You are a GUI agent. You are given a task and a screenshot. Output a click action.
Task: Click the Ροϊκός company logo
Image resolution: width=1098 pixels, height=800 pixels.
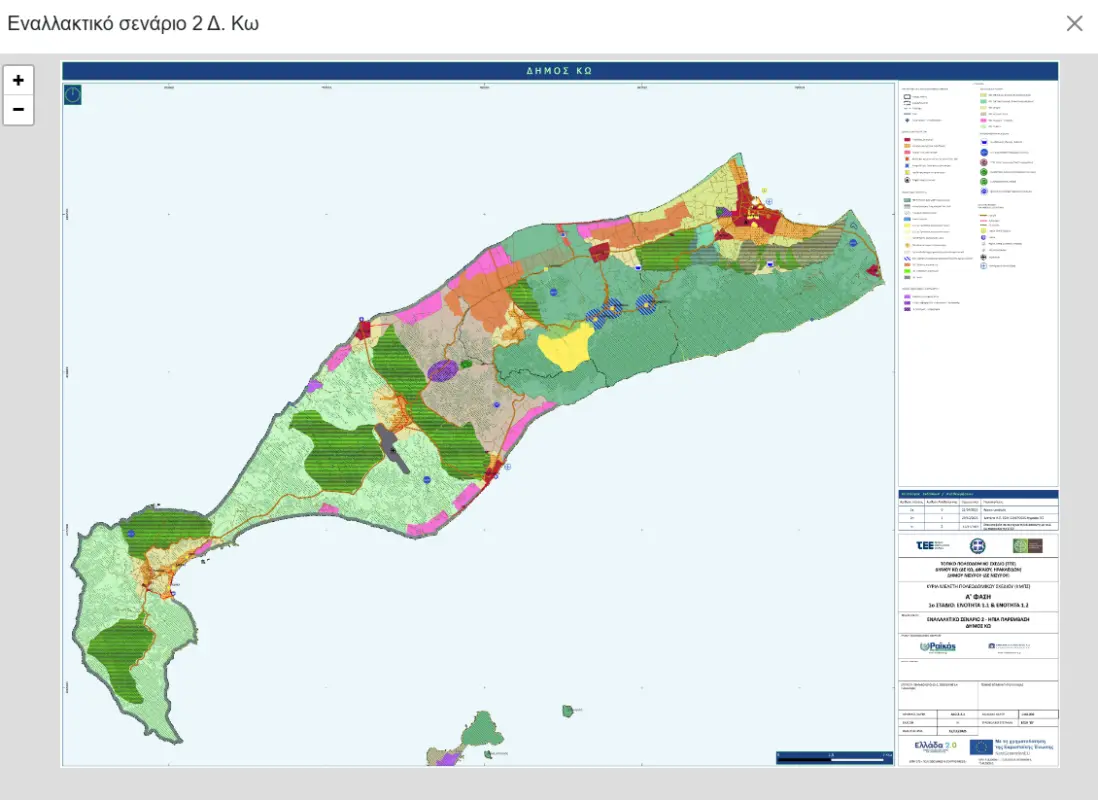[x=938, y=647]
